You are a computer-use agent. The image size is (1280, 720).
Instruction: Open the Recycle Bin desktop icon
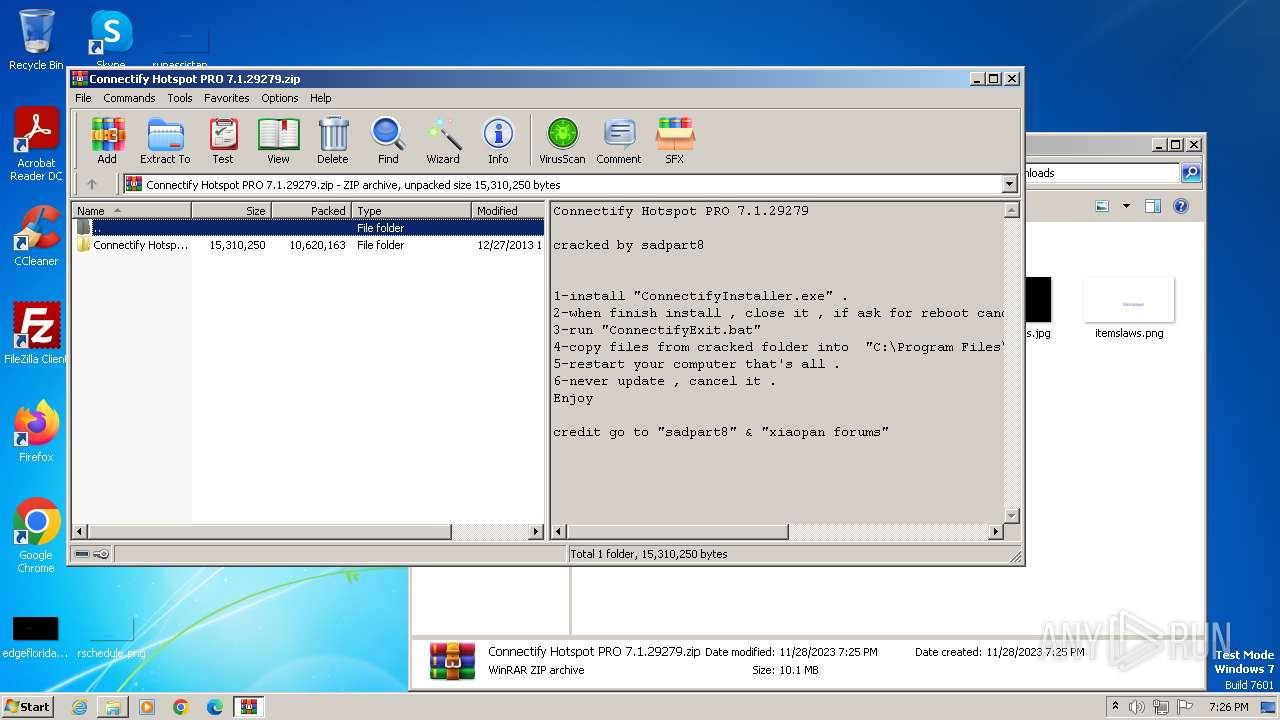click(x=36, y=40)
